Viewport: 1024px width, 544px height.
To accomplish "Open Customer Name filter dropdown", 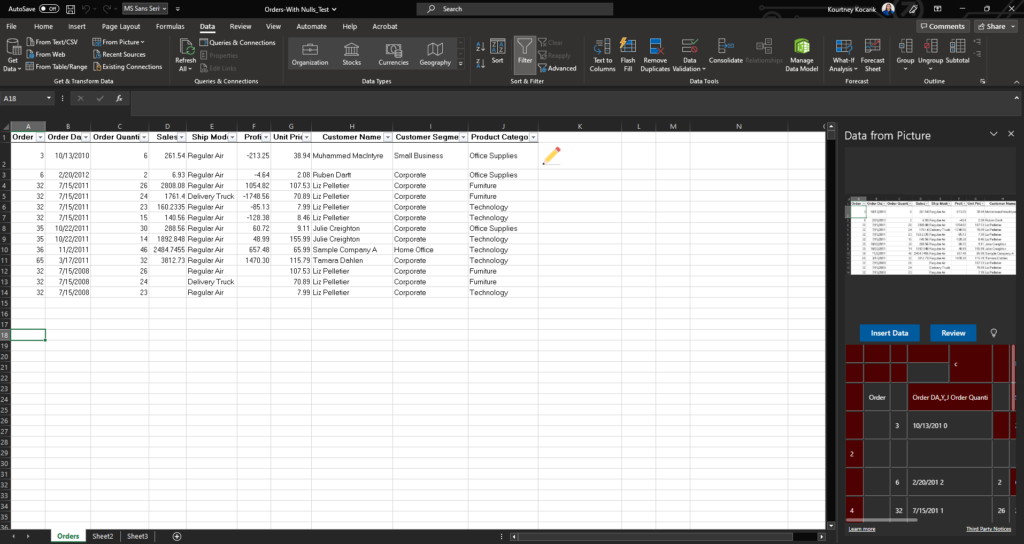I will click(387, 137).
